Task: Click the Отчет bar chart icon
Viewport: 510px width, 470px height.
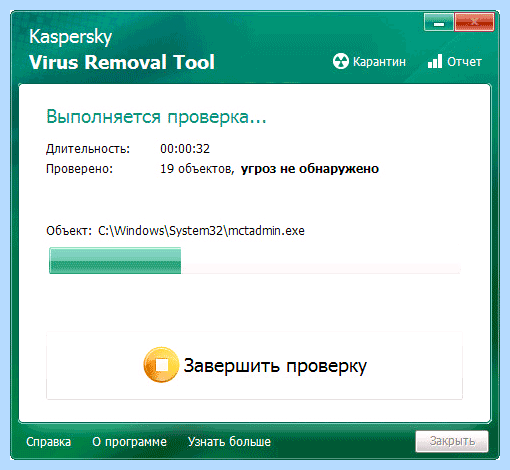Action: [435, 61]
